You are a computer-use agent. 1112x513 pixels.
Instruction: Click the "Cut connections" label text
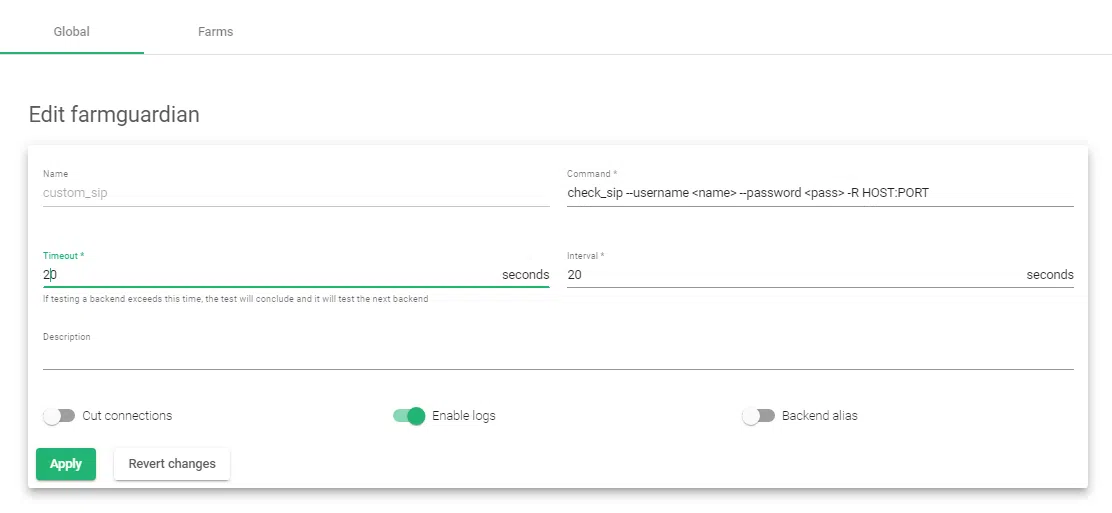coord(127,416)
